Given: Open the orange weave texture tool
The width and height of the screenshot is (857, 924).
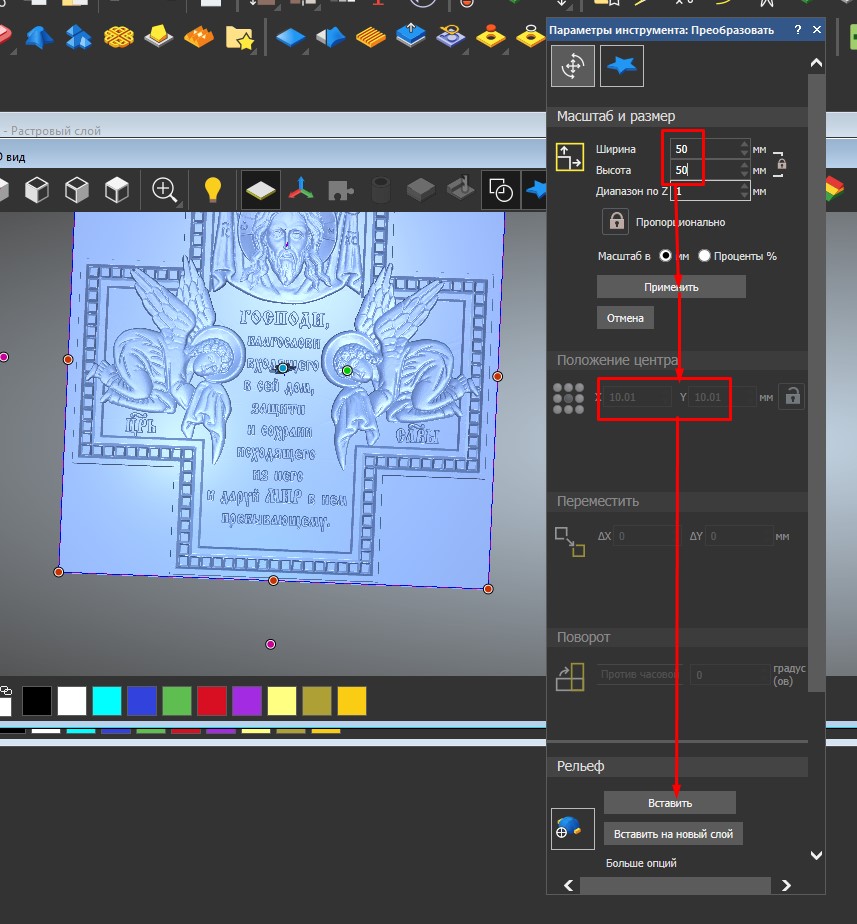Looking at the screenshot, I should 118,38.
